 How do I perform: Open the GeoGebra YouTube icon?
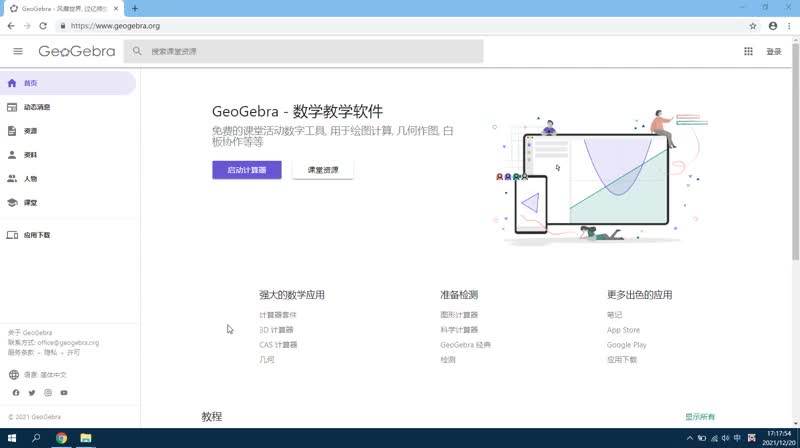coord(64,393)
